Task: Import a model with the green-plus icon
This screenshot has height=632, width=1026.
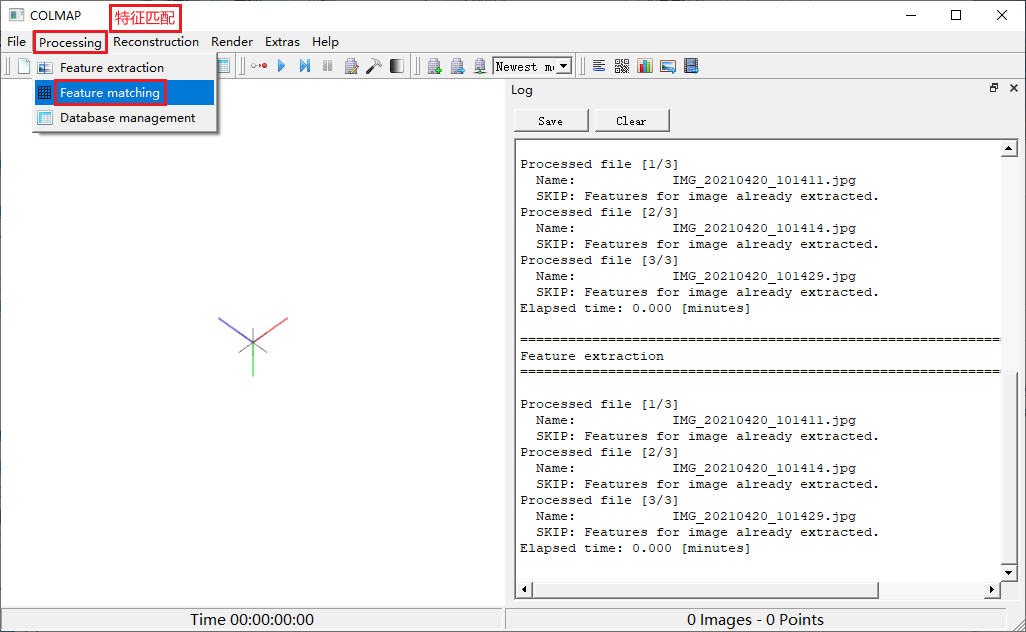Action: point(434,66)
